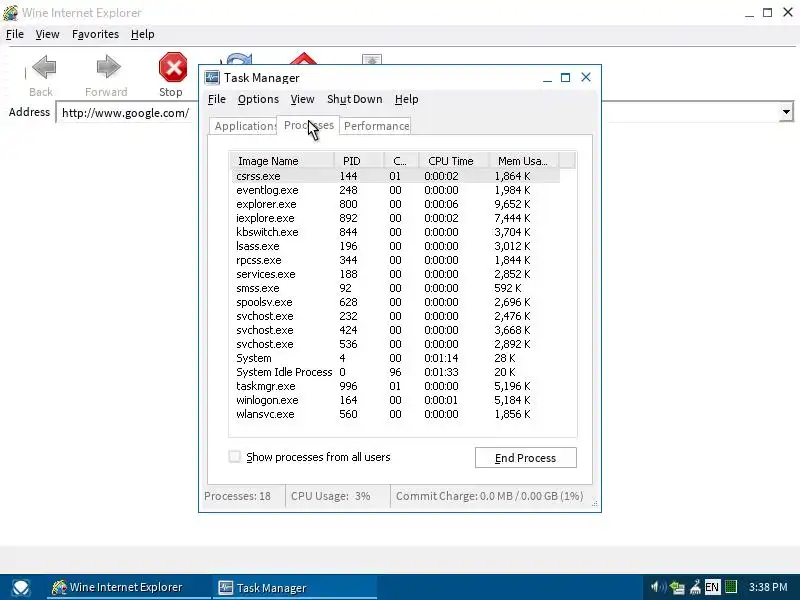800x600 pixels.
Task: Click the green CPU usage tray icon
Action: [x=731, y=587]
